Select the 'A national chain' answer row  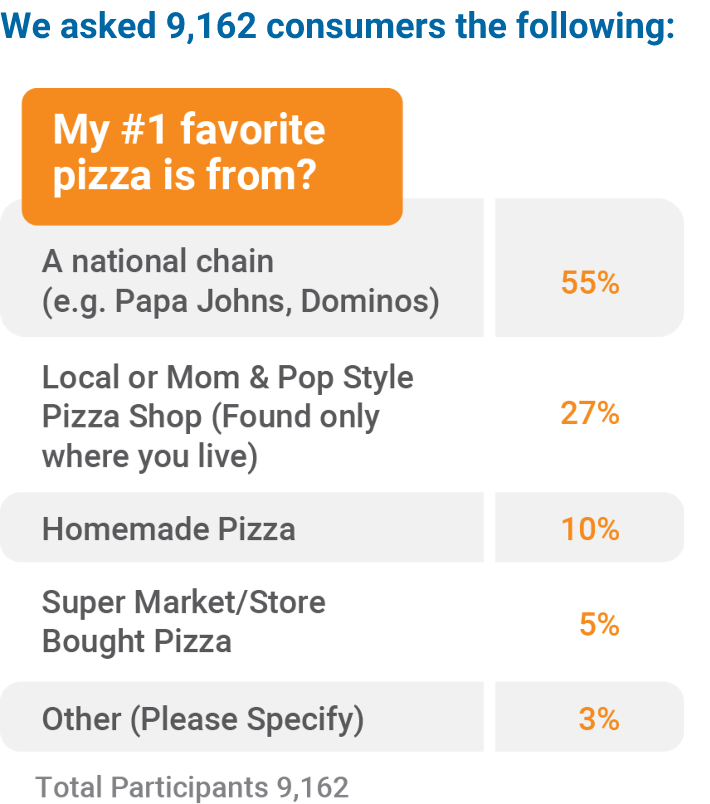point(241,268)
